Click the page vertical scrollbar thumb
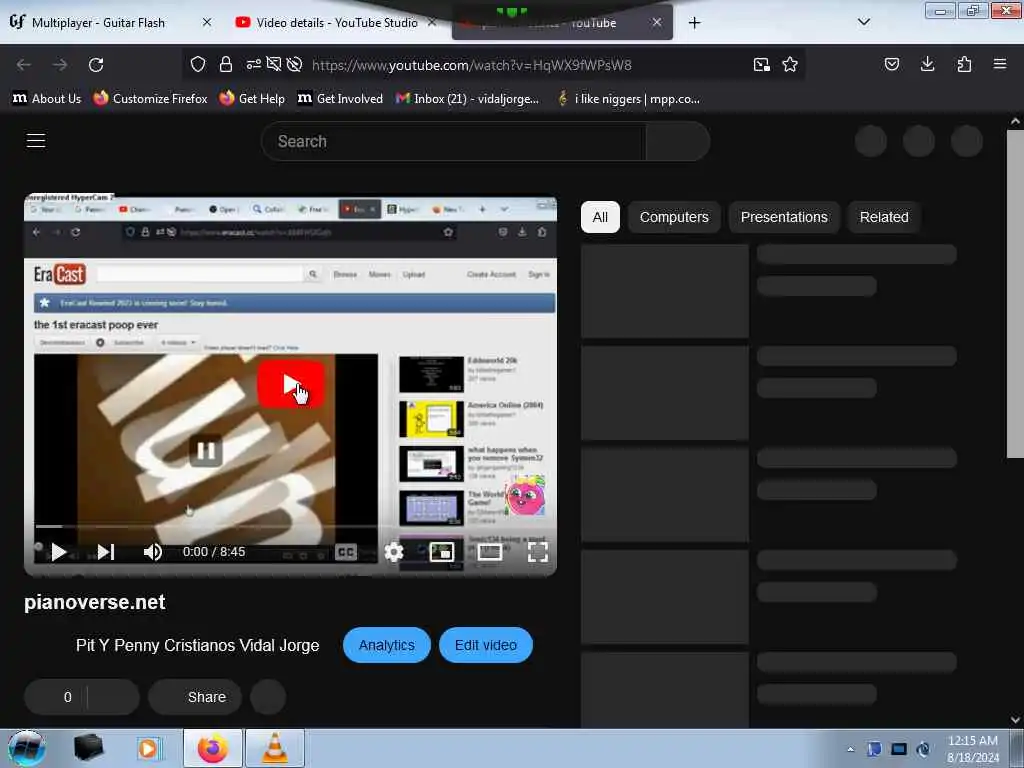The image size is (1024, 768). 1015,294
